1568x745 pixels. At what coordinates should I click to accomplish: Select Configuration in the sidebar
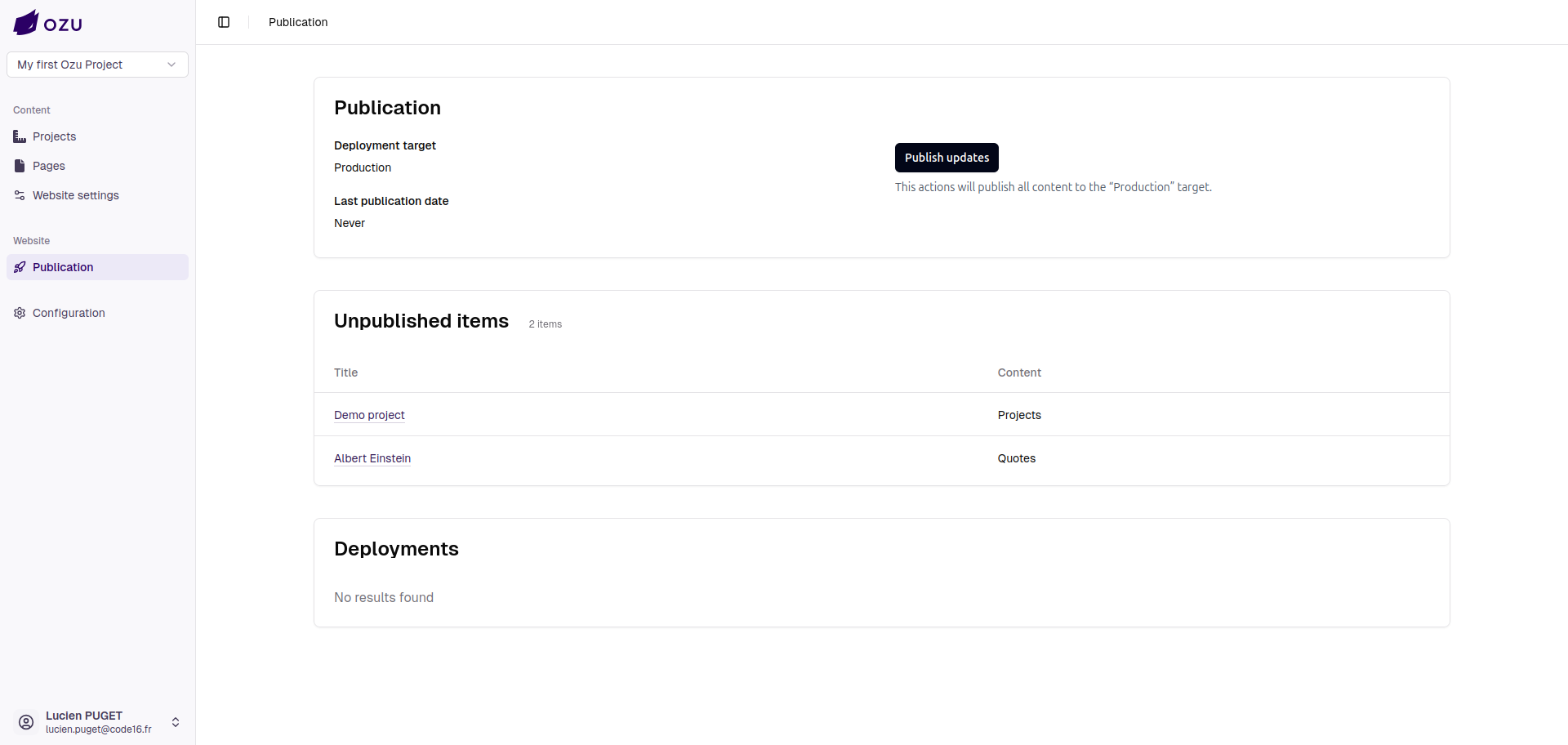pyautogui.click(x=69, y=313)
